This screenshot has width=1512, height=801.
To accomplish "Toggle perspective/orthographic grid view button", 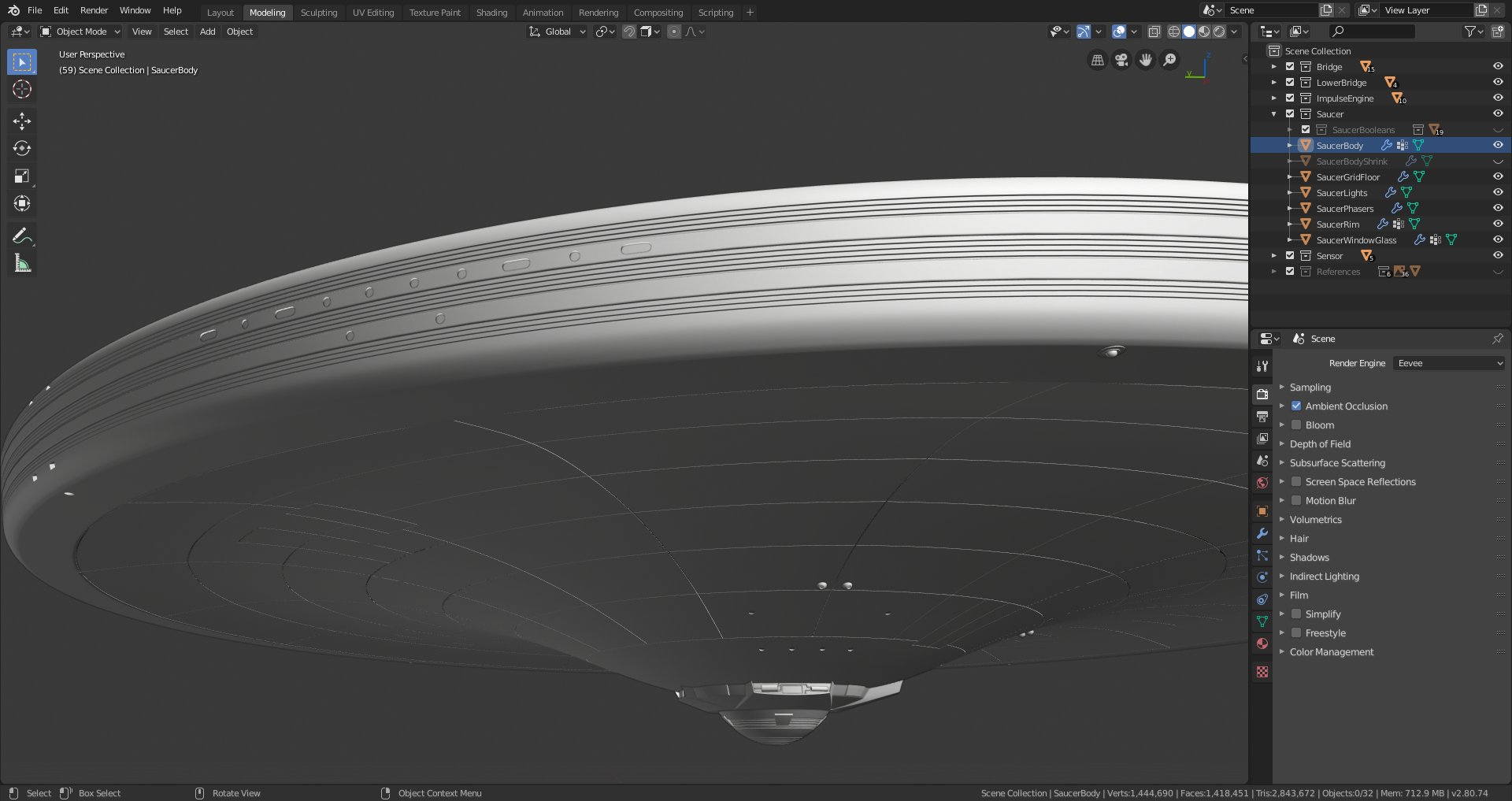I will tap(1097, 60).
